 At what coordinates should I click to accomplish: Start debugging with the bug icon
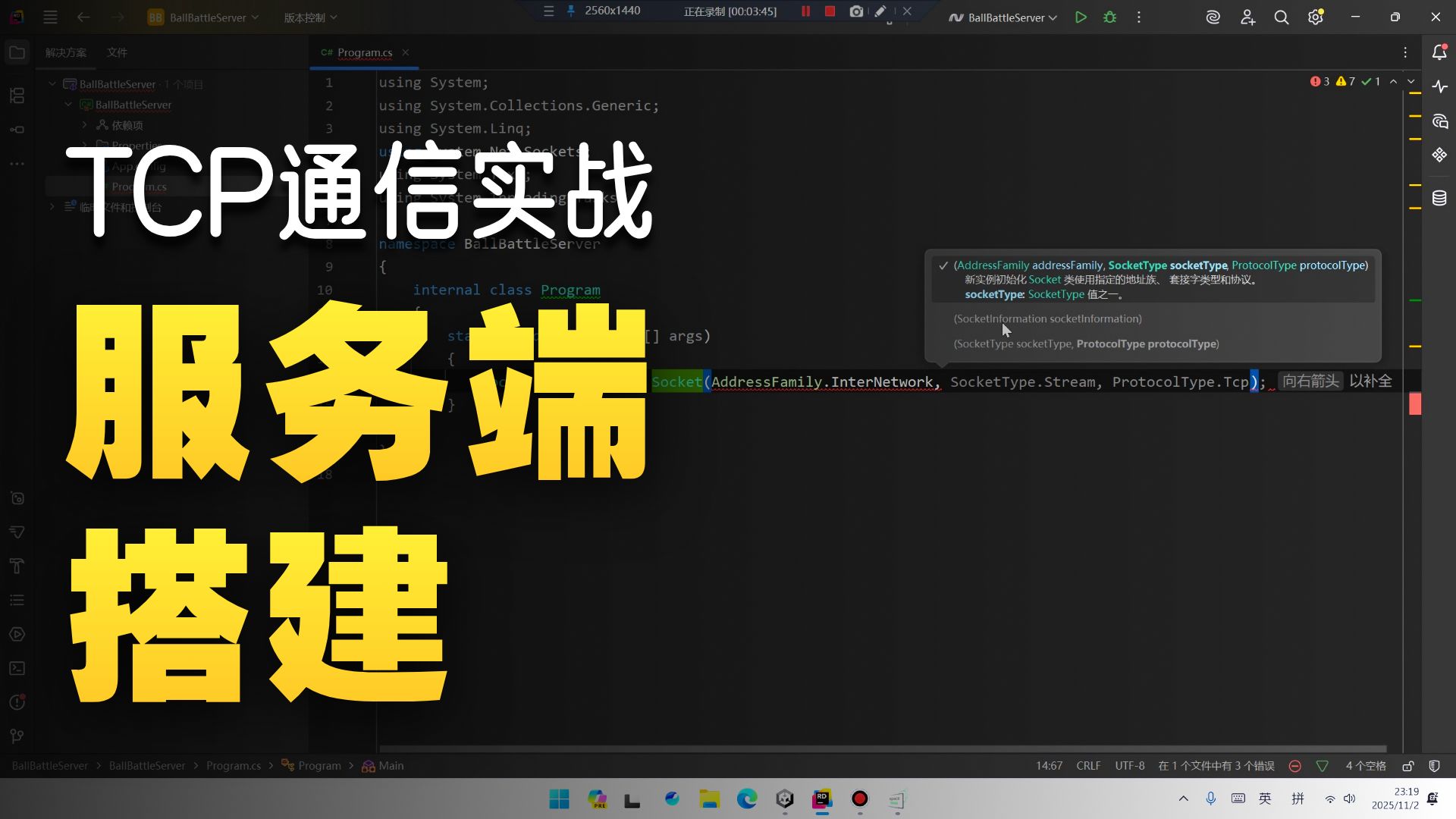click(x=1109, y=17)
